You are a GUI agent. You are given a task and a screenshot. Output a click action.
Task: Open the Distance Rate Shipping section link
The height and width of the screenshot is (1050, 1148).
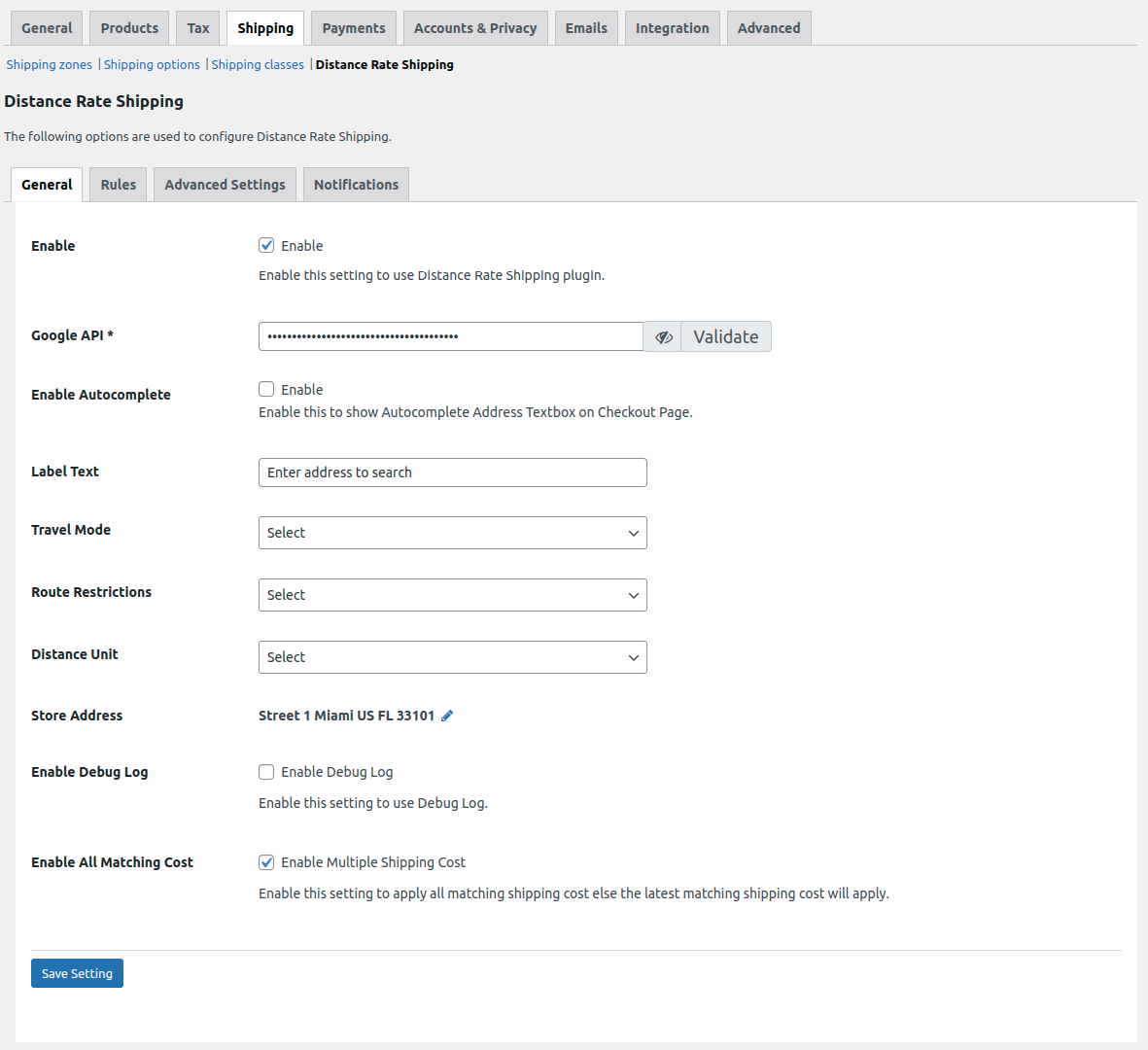(x=384, y=64)
